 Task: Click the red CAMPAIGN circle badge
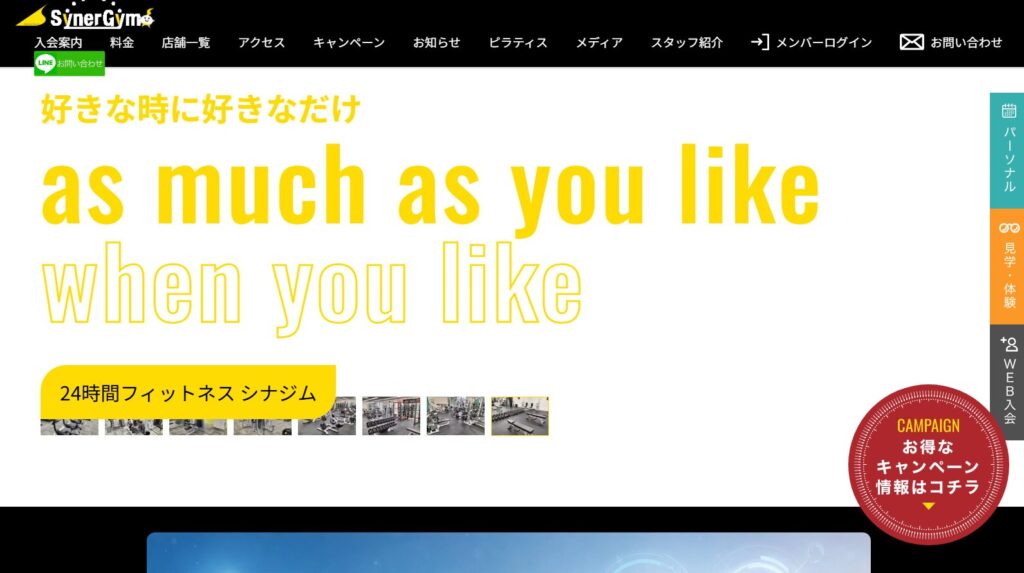(x=928, y=465)
